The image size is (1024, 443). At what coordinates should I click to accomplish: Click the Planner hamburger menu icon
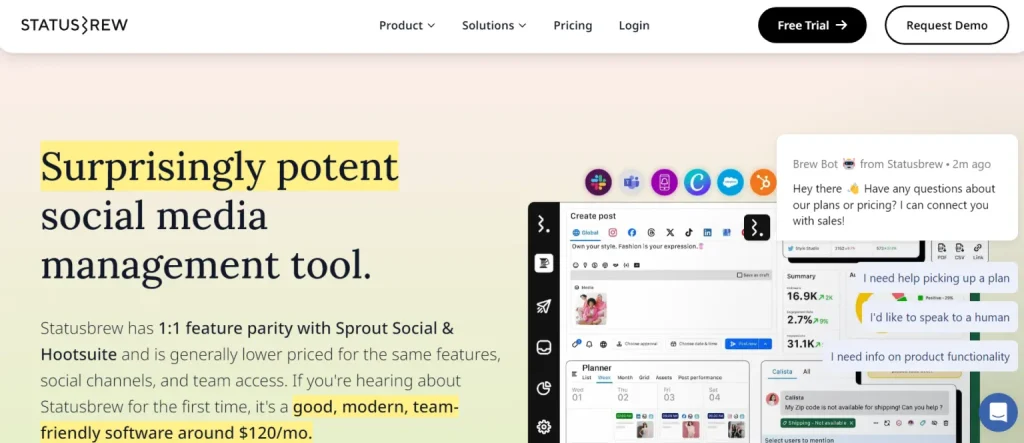575,374
